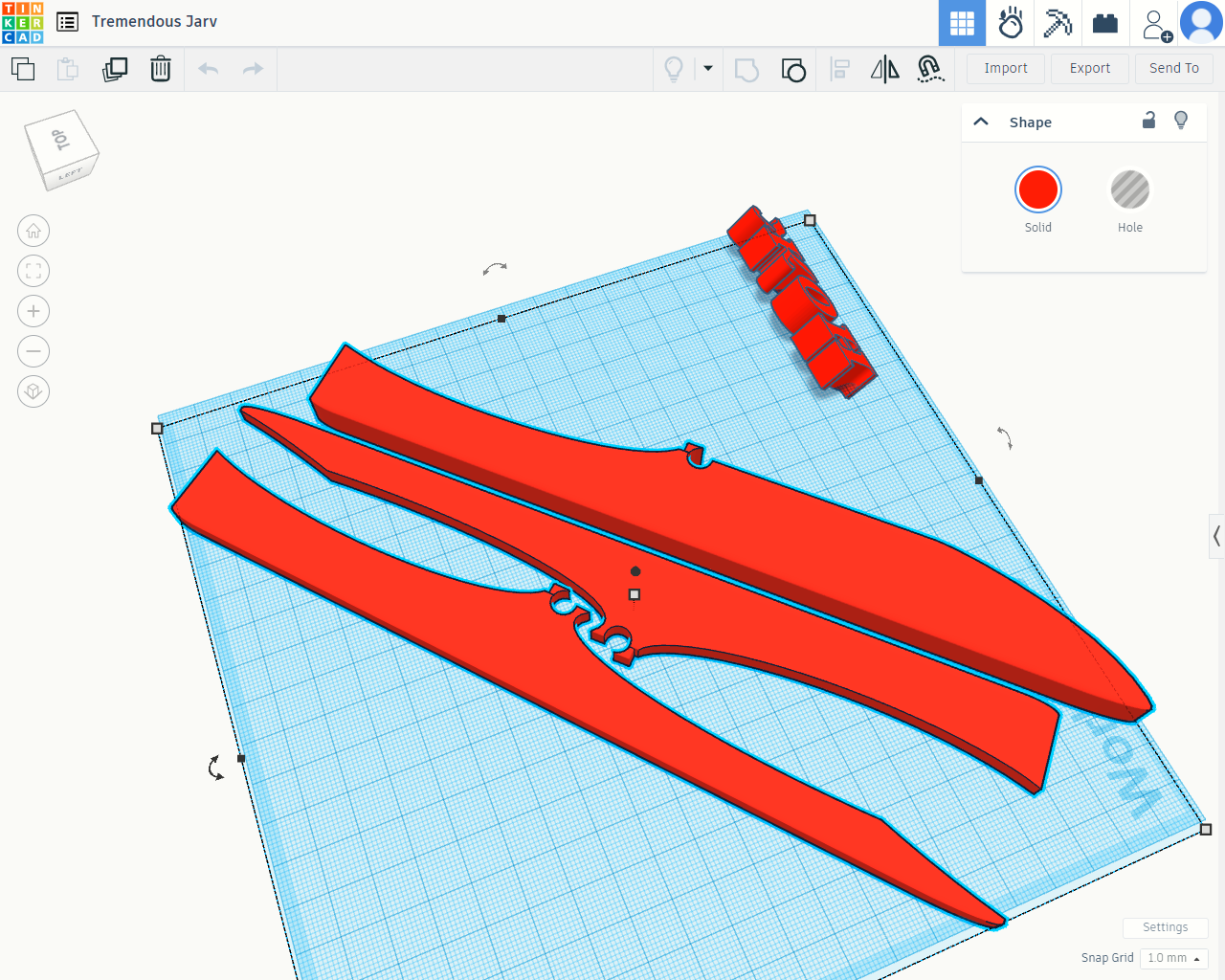
Task: Duplicate the selected shape
Action: [115, 69]
